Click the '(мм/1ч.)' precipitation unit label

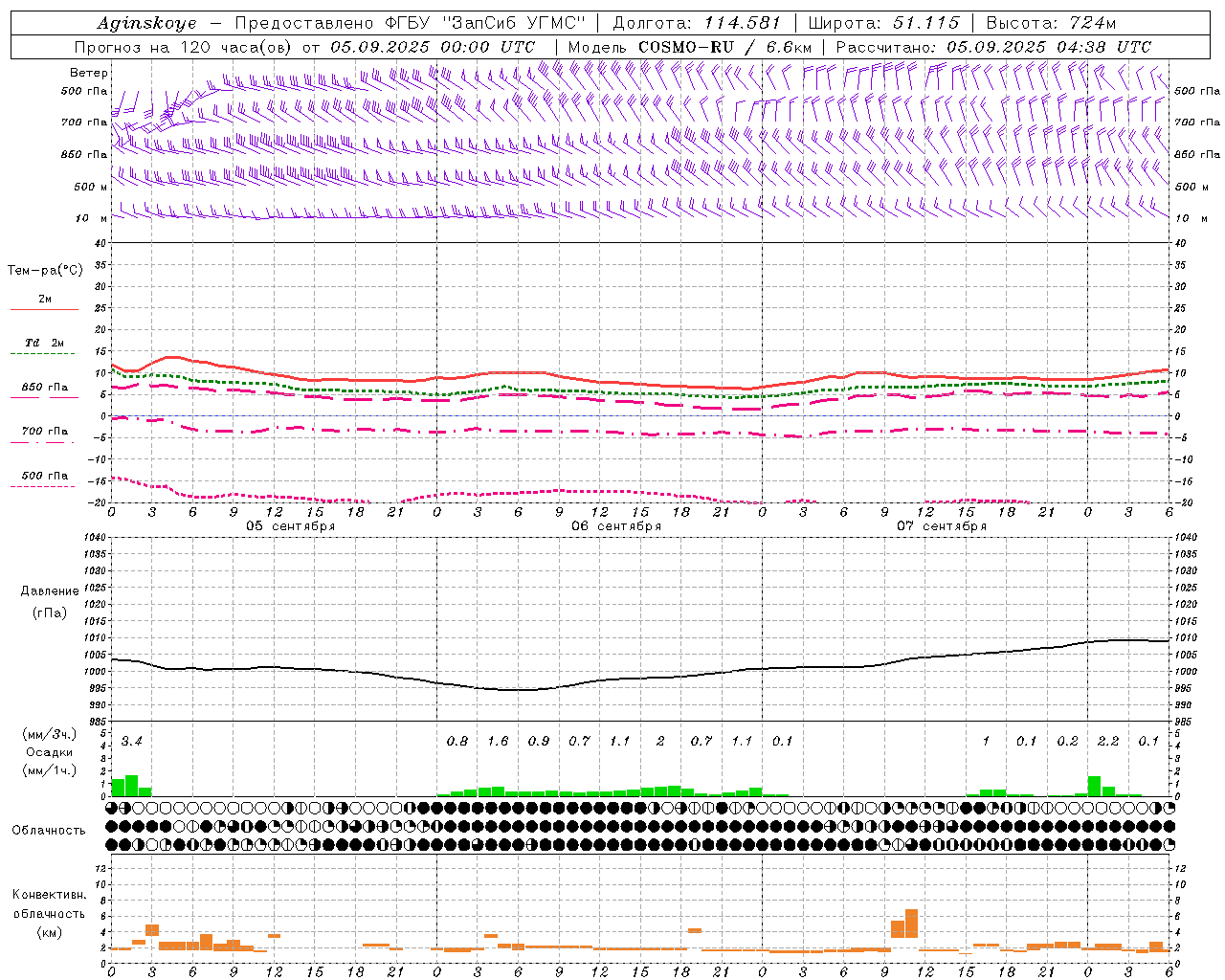[x=50, y=770]
